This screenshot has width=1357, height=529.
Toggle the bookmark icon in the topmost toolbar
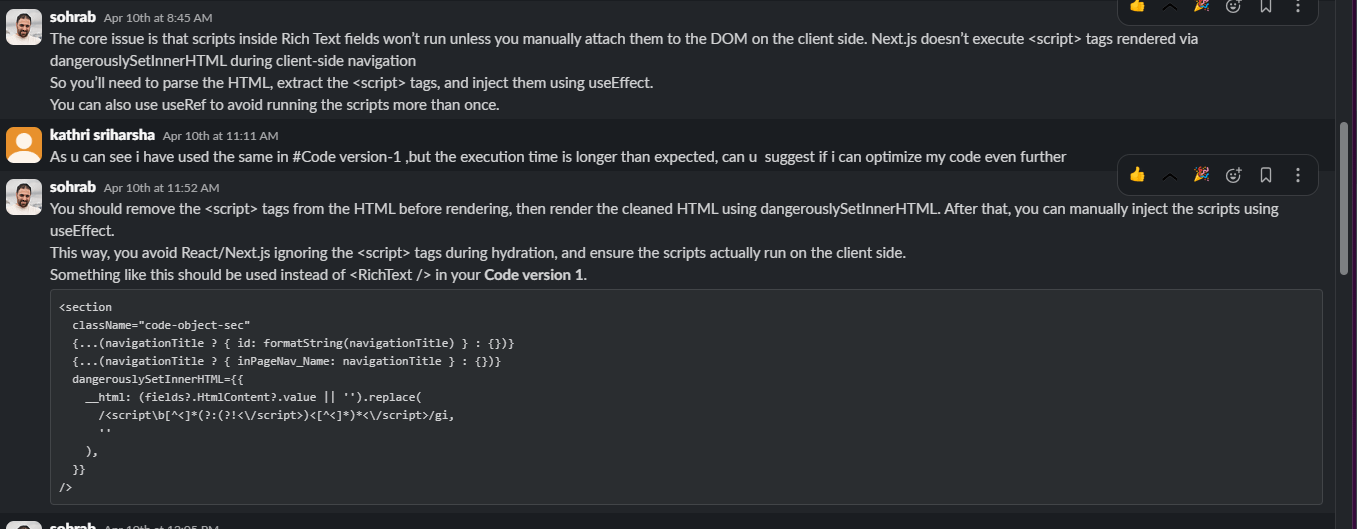pos(1266,6)
